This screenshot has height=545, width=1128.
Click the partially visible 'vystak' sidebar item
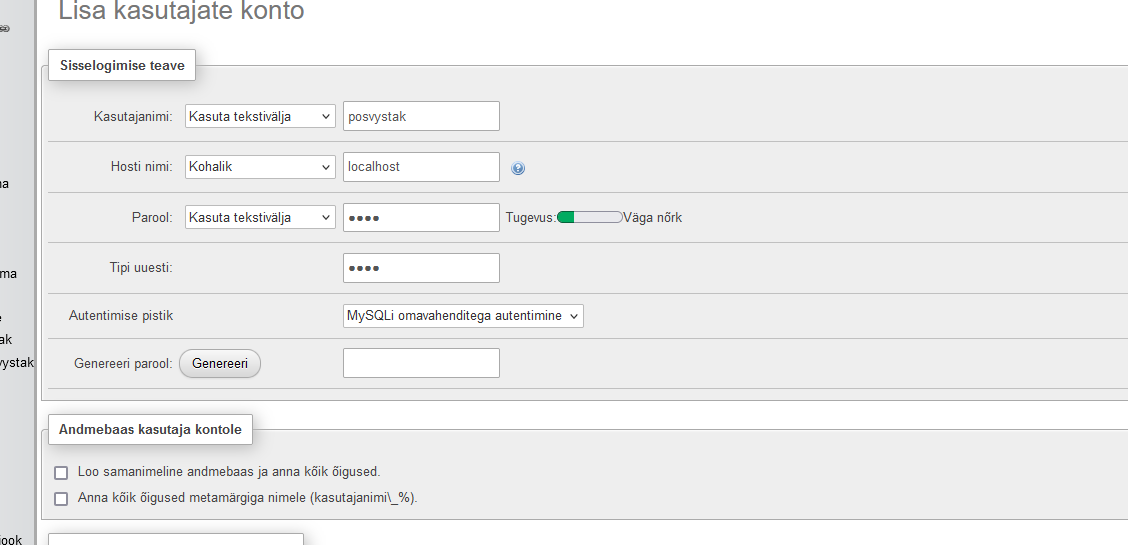click(17, 362)
